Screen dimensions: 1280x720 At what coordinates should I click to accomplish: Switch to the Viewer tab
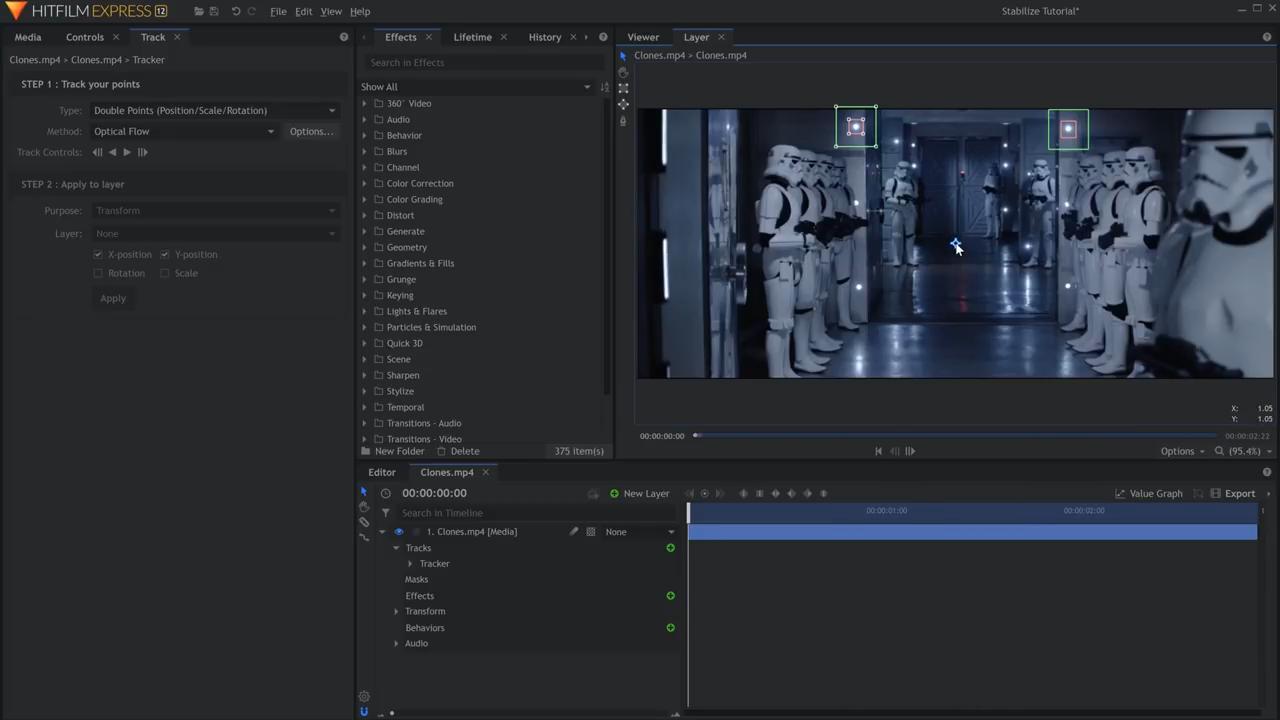[643, 37]
